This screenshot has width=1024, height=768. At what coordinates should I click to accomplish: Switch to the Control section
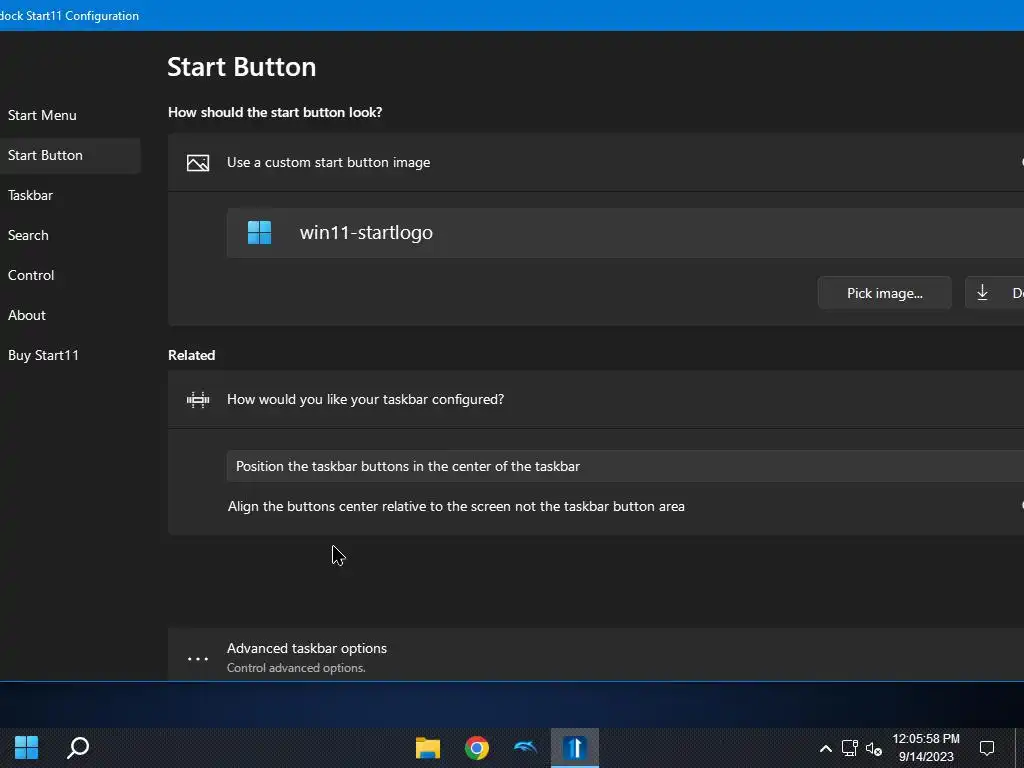point(31,275)
